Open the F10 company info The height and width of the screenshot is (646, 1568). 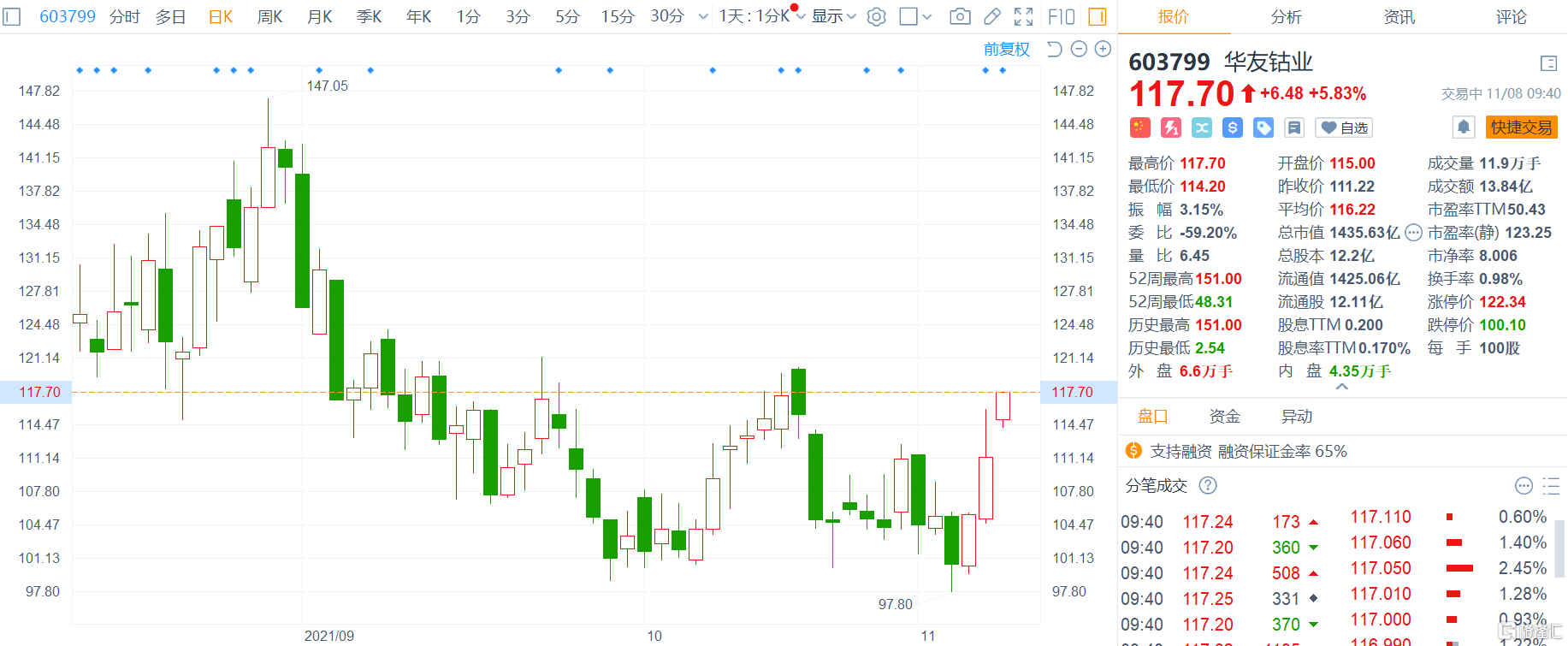pos(1061,16)
